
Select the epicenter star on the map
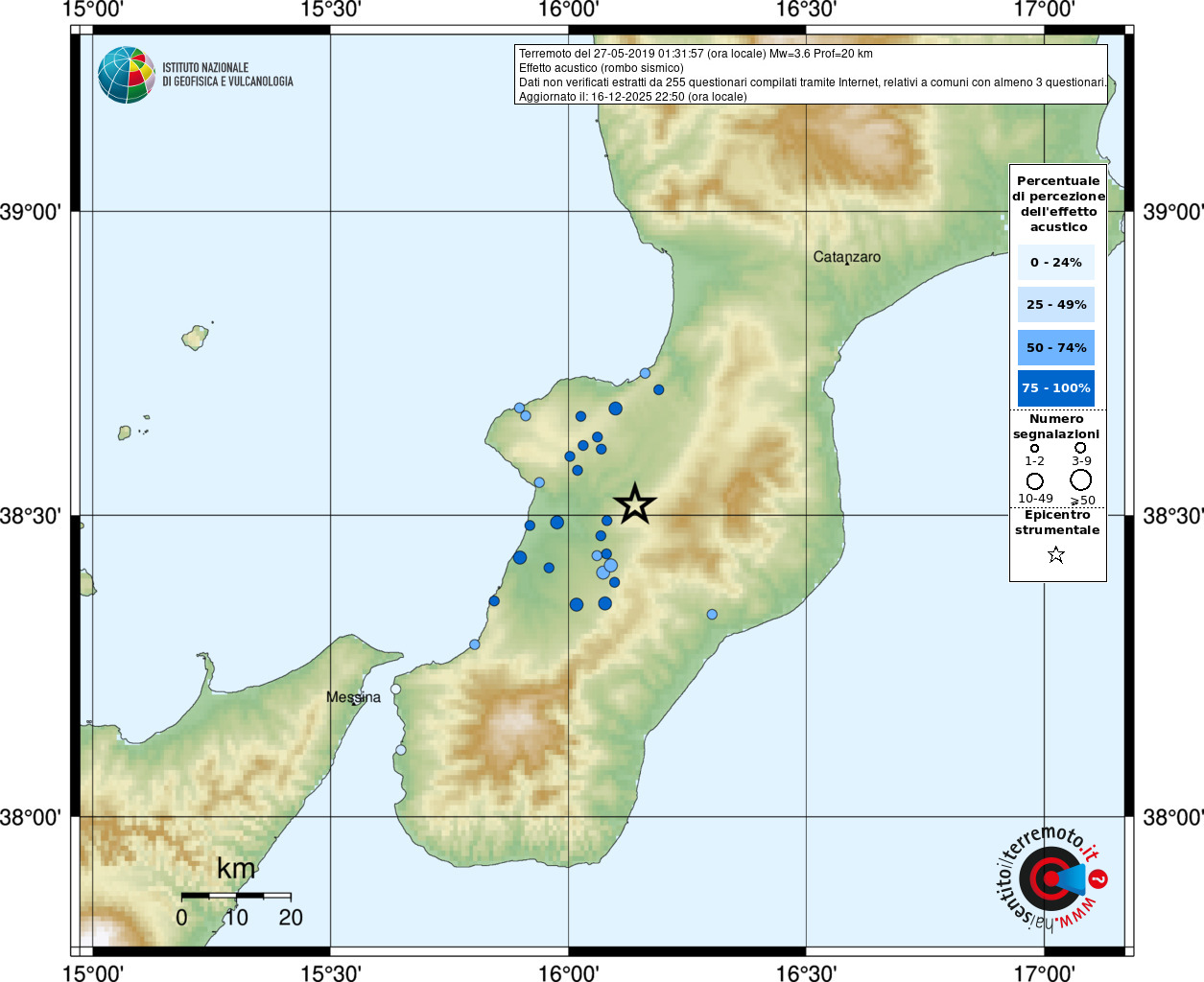click(634, 503)
